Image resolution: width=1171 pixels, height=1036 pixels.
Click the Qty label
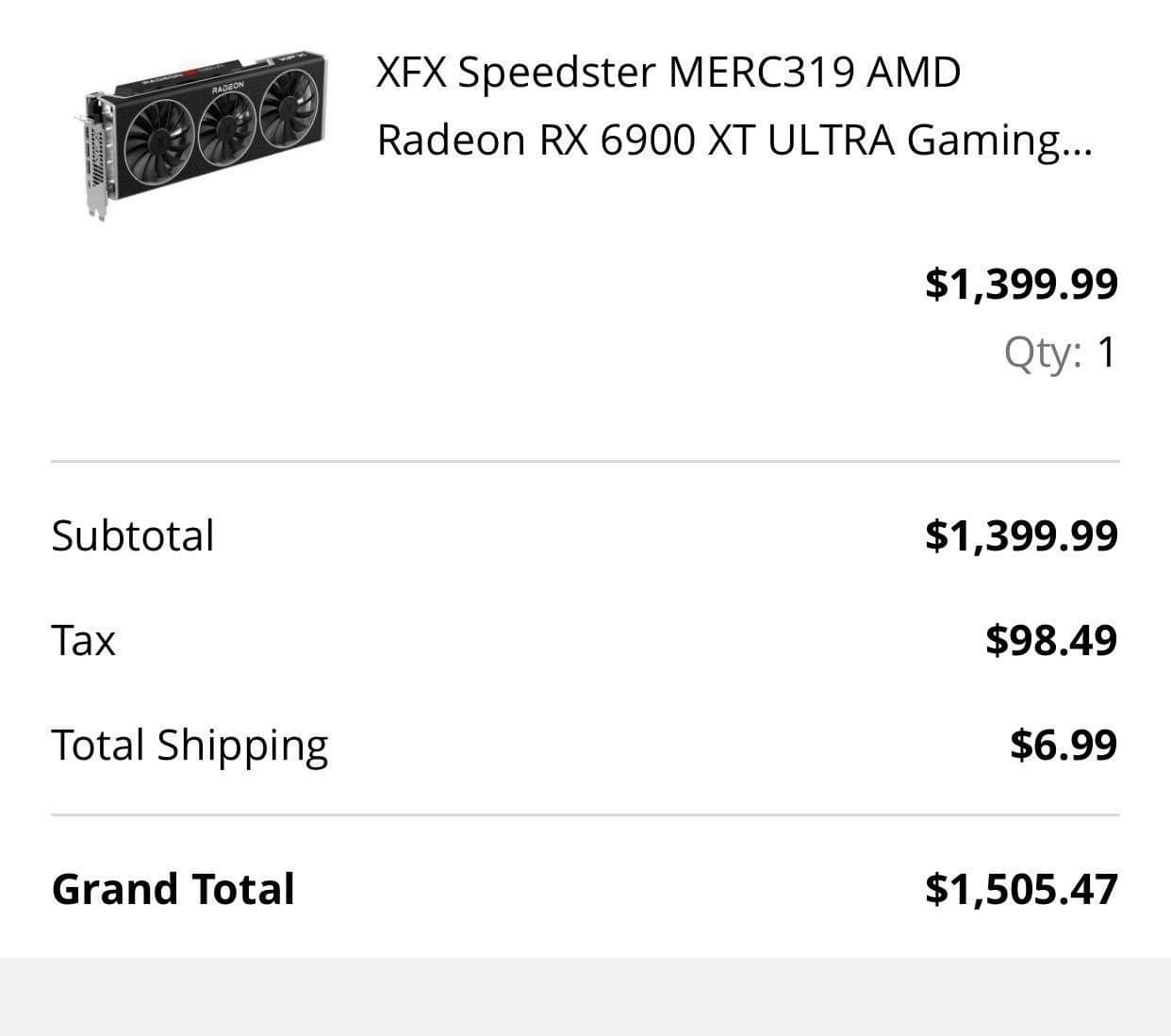coord(1042,354)
